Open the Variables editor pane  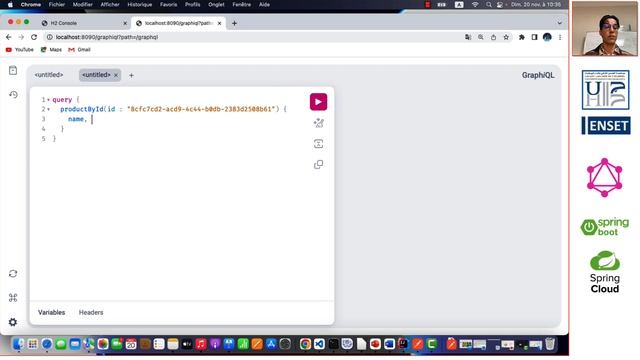[51, 312]
